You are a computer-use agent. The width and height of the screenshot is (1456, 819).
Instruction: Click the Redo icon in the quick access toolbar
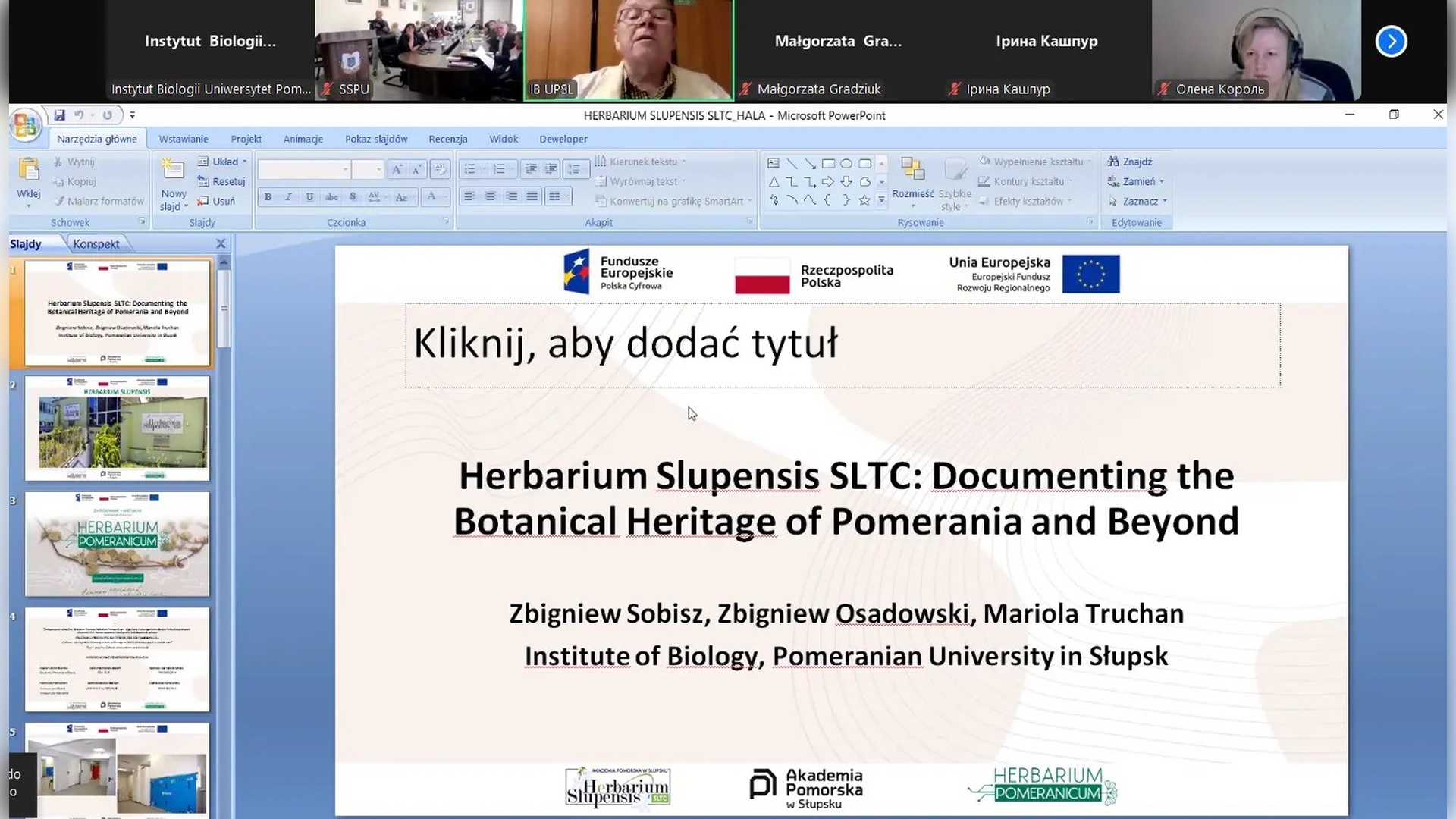coord(108,115)
